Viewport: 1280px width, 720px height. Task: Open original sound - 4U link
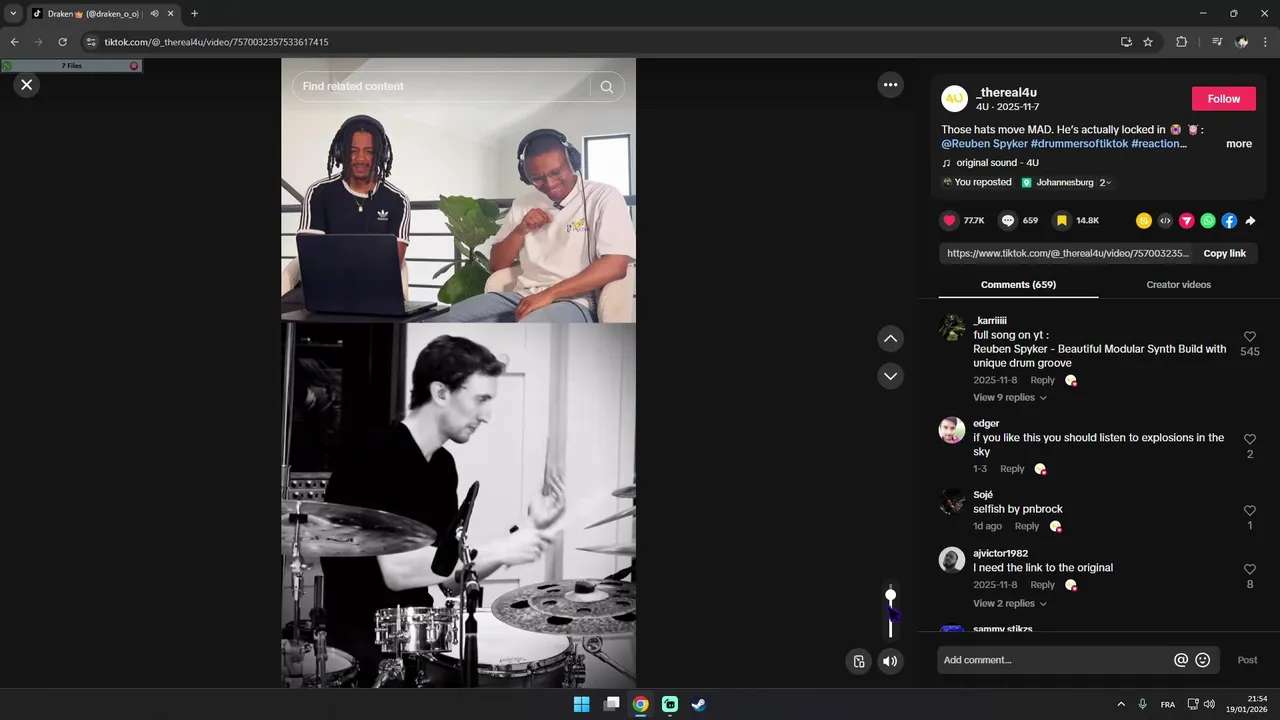[x=997, y=163]
